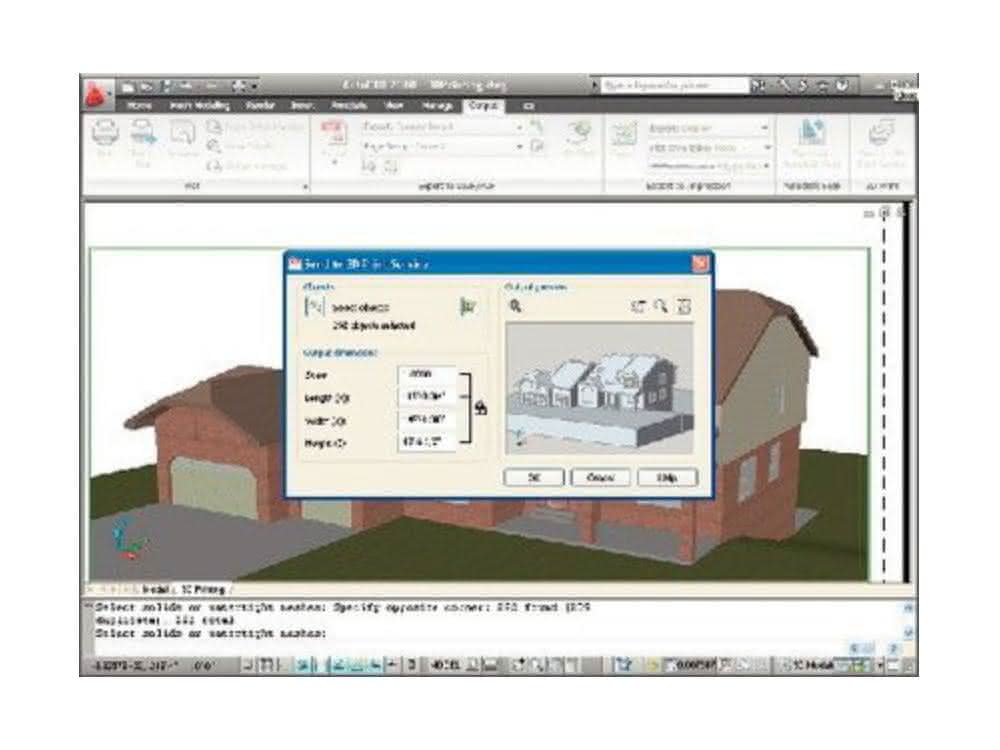This screenshot has width=1000, height=750.
Task: Click the View Details icon in Plot panel
Action: (x=214, y=147)
